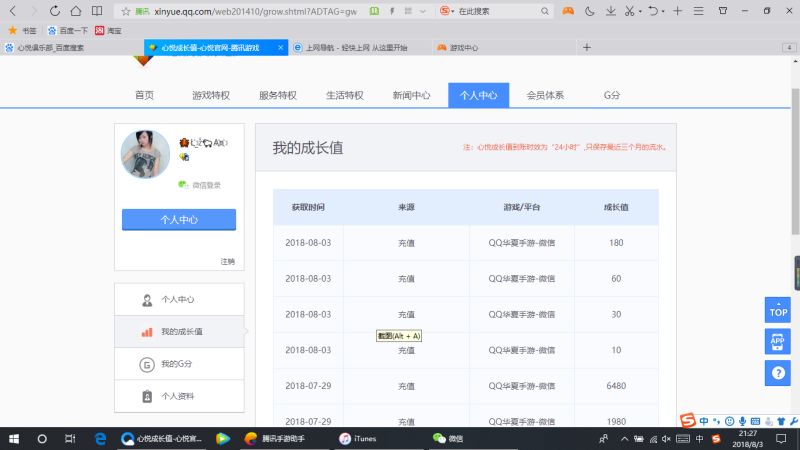
Task: Click the blue 个人中心 button
Action: click(178, 219)
